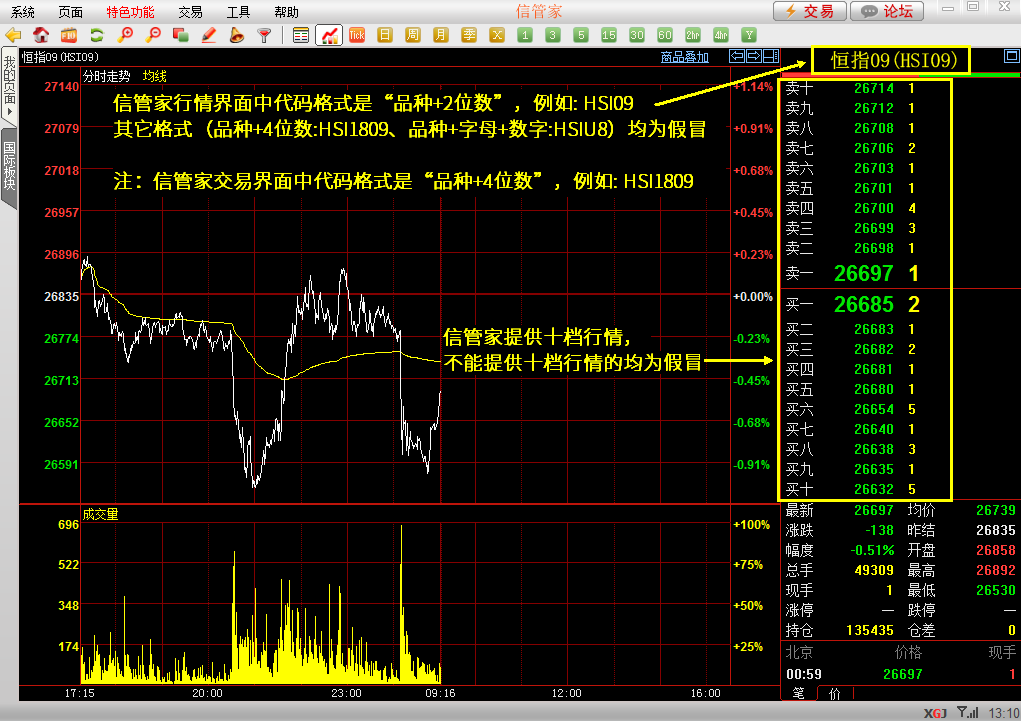Open the F10 info icon
This screenshot has width=1021, height=721.
click(x=70, y=35)
